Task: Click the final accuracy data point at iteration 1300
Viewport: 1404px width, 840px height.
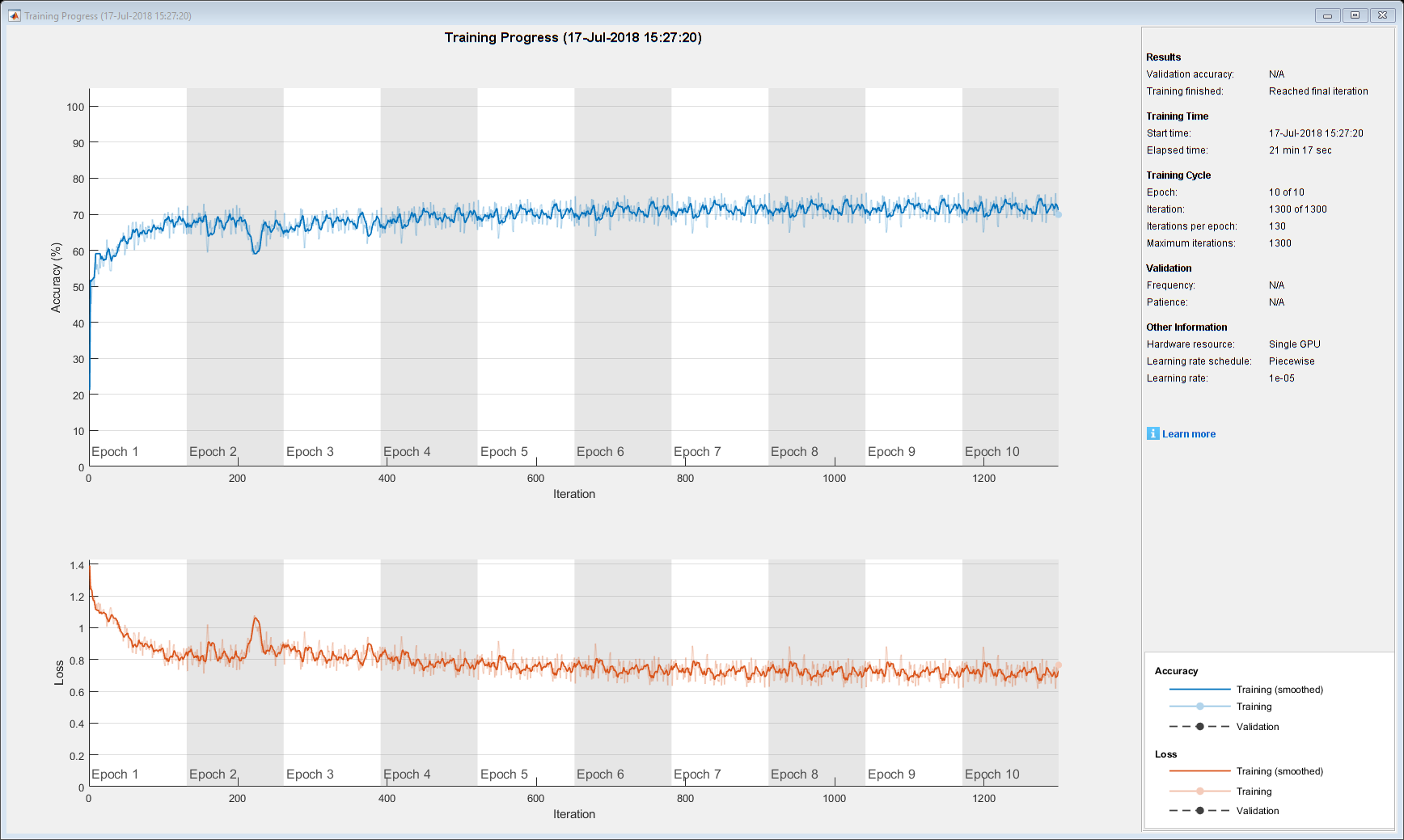Action: point(1058,214)
